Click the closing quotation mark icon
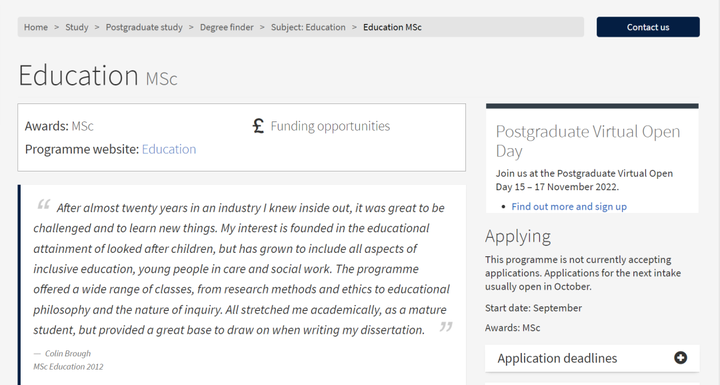Image resolution: width=720 pixels, height=385 pixels. pos(446,327)
